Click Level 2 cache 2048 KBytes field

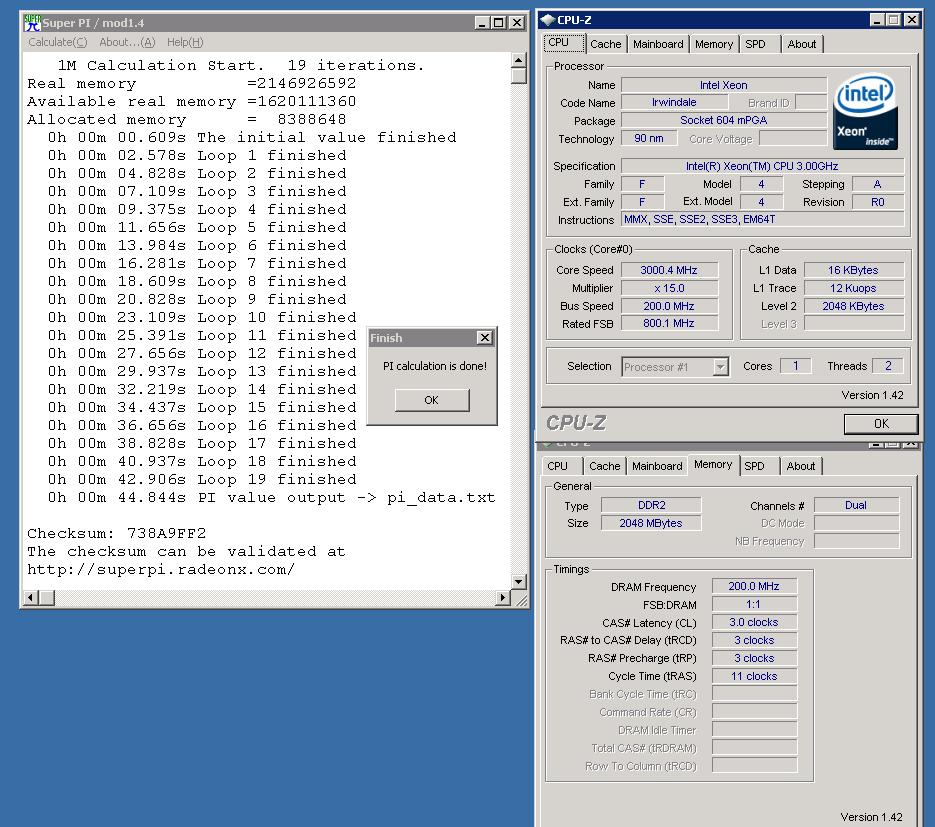click(x=853, y=306)
